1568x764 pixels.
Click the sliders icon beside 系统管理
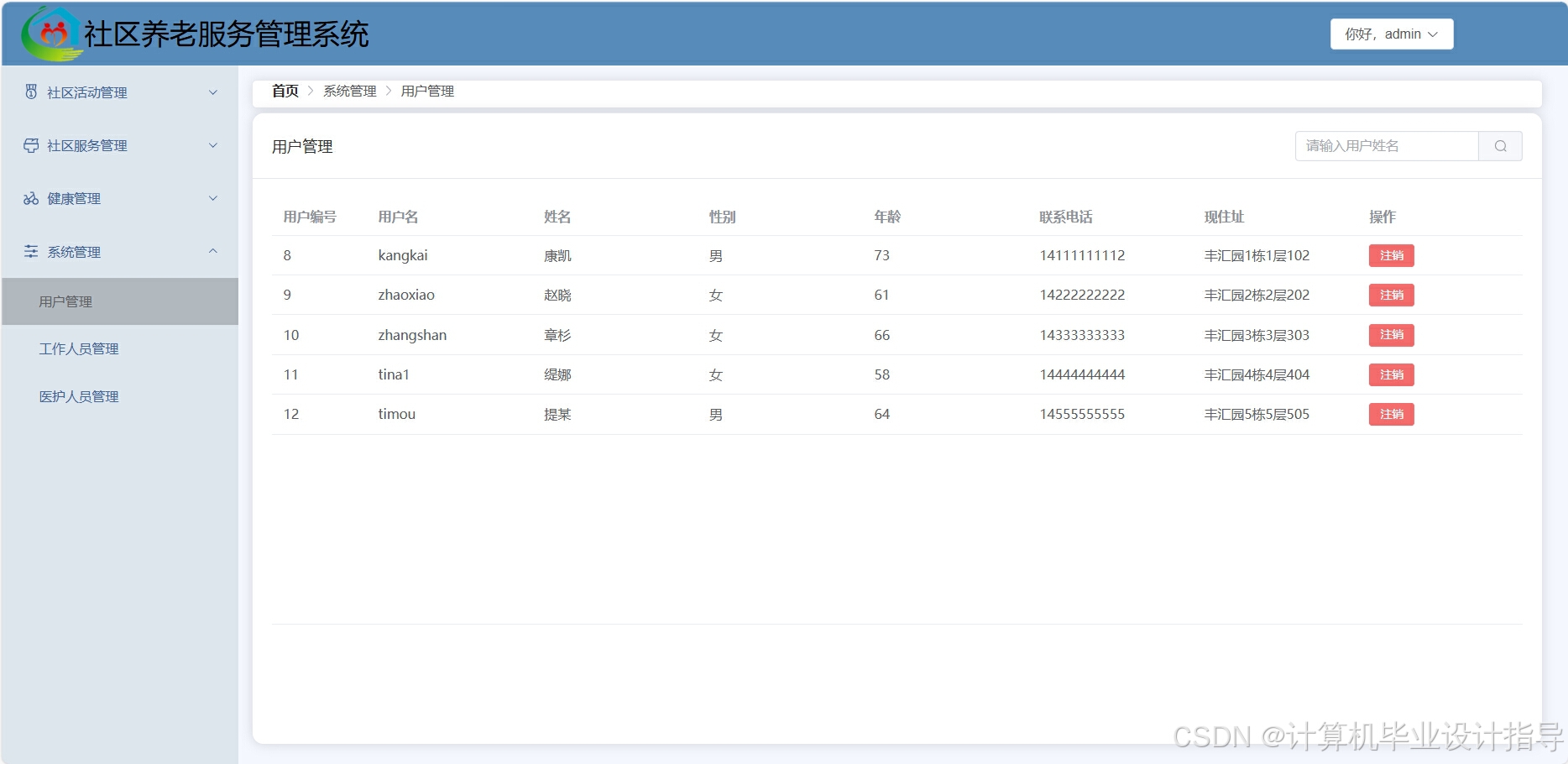(x=31, y=251)
